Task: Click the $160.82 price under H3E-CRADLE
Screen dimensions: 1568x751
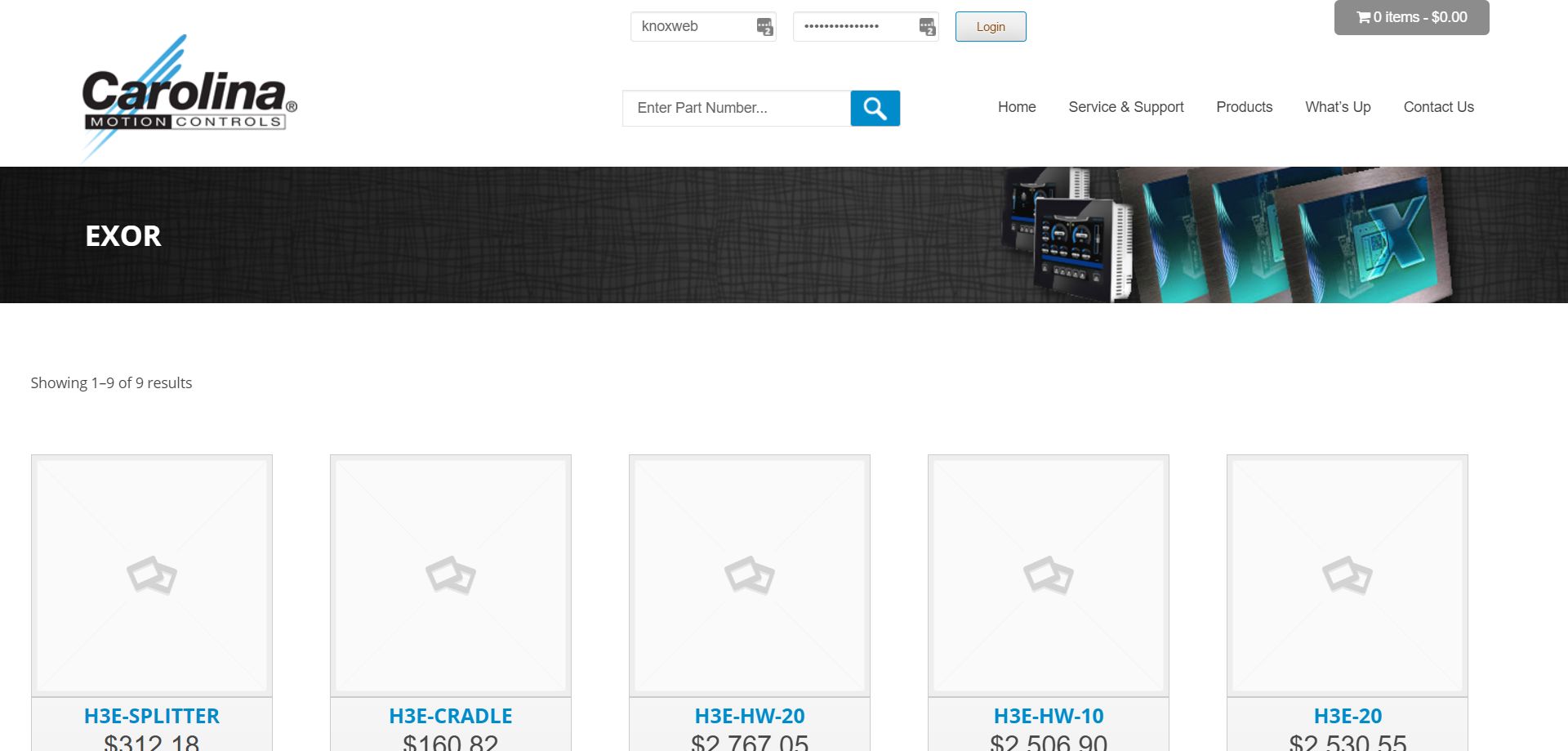Action: (451, 742)
